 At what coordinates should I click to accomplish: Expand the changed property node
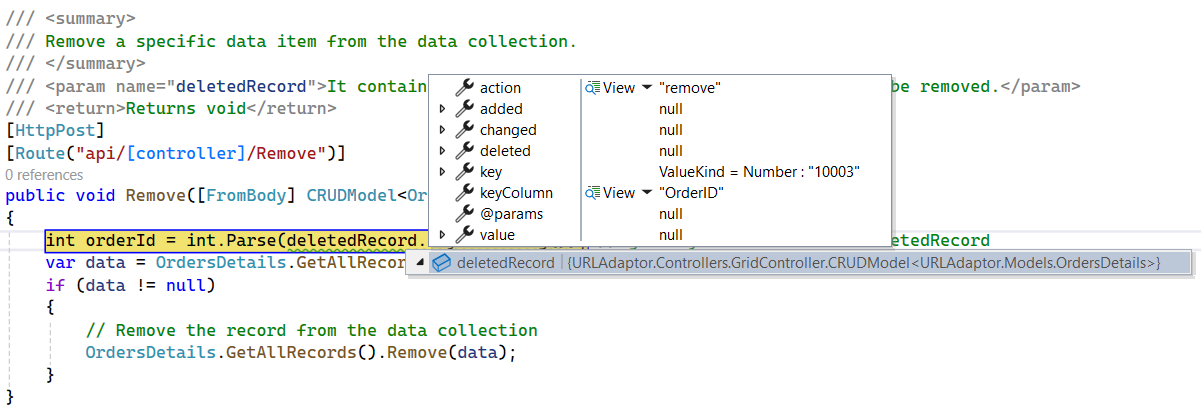[x=442, y=130]
